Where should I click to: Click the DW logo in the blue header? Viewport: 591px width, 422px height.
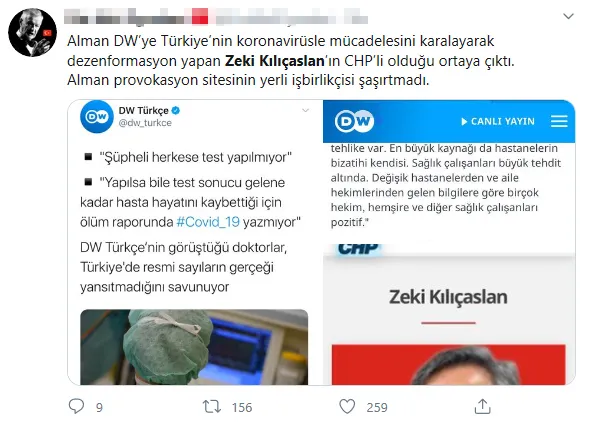(354, 121)
